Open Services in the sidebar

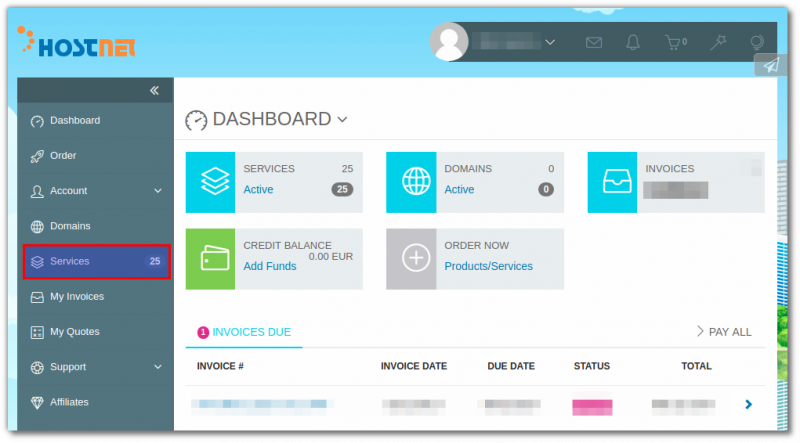pos(96,261)
